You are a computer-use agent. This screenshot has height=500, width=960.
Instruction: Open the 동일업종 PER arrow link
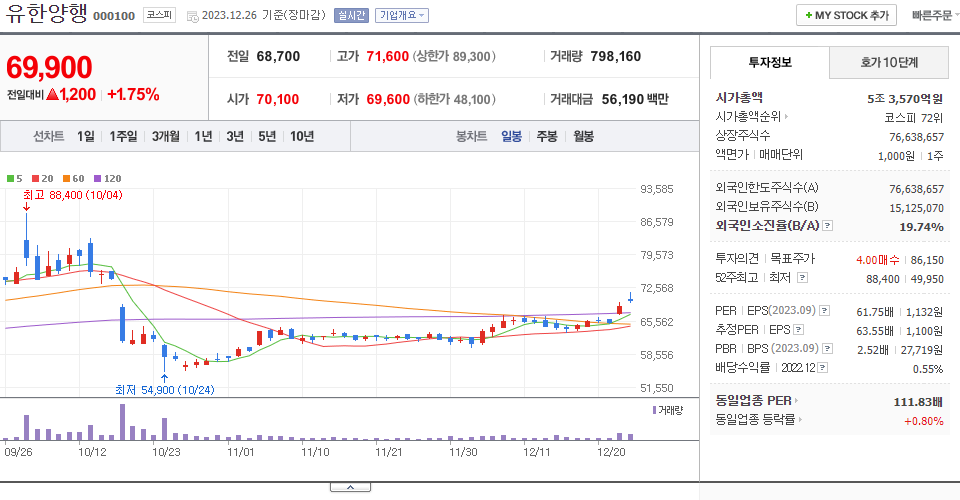point(757,401)
